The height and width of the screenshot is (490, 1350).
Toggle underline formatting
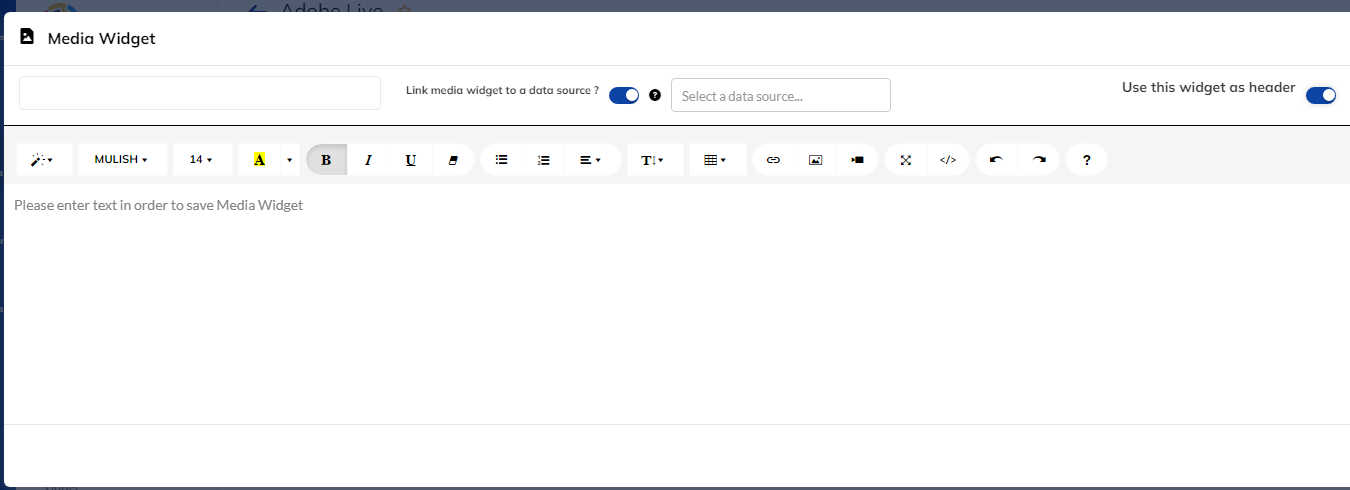410,160
